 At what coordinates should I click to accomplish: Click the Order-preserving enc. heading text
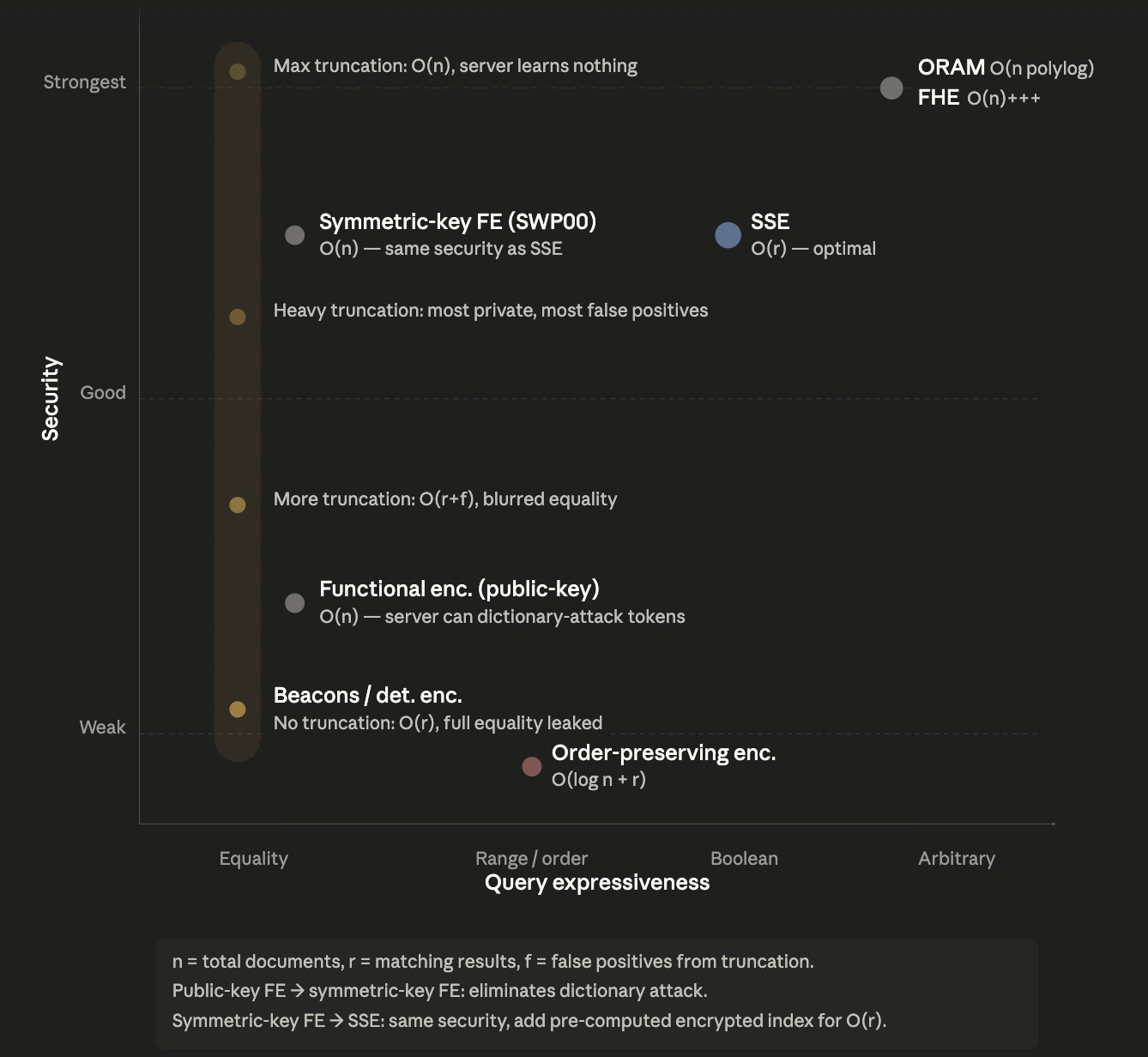663,752
